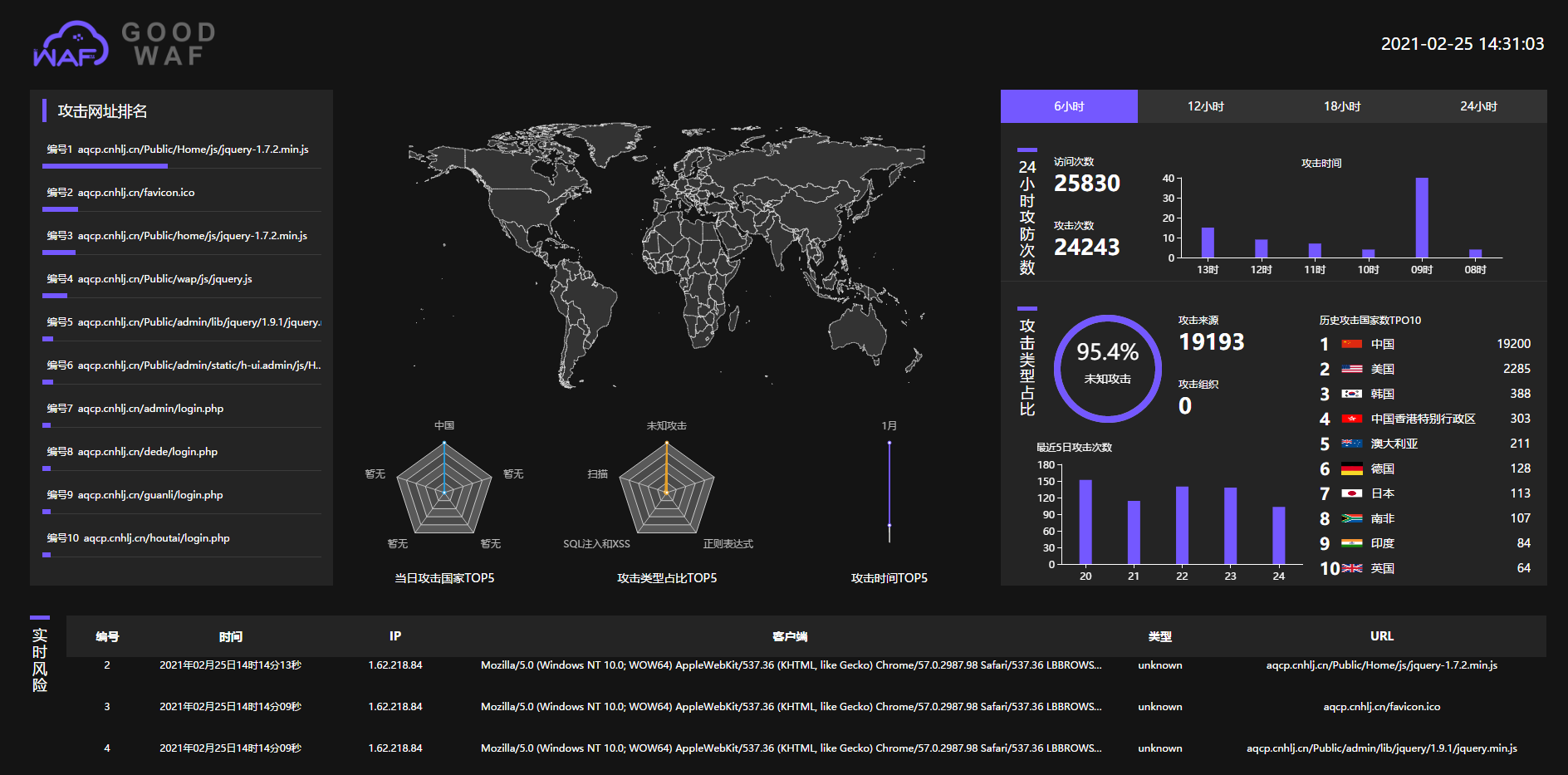
Task: Select the 编号3 Public/home/js ranking entry
Action: tap(177, 236)
